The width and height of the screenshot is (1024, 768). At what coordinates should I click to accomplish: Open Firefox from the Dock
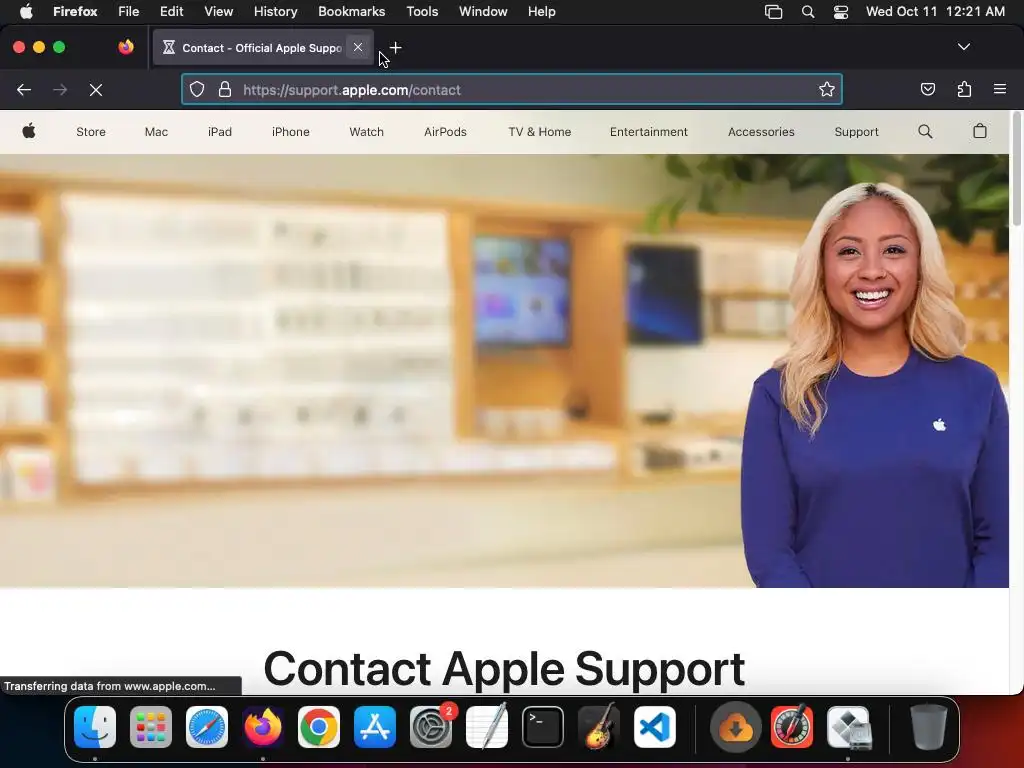tap(263, 727)
